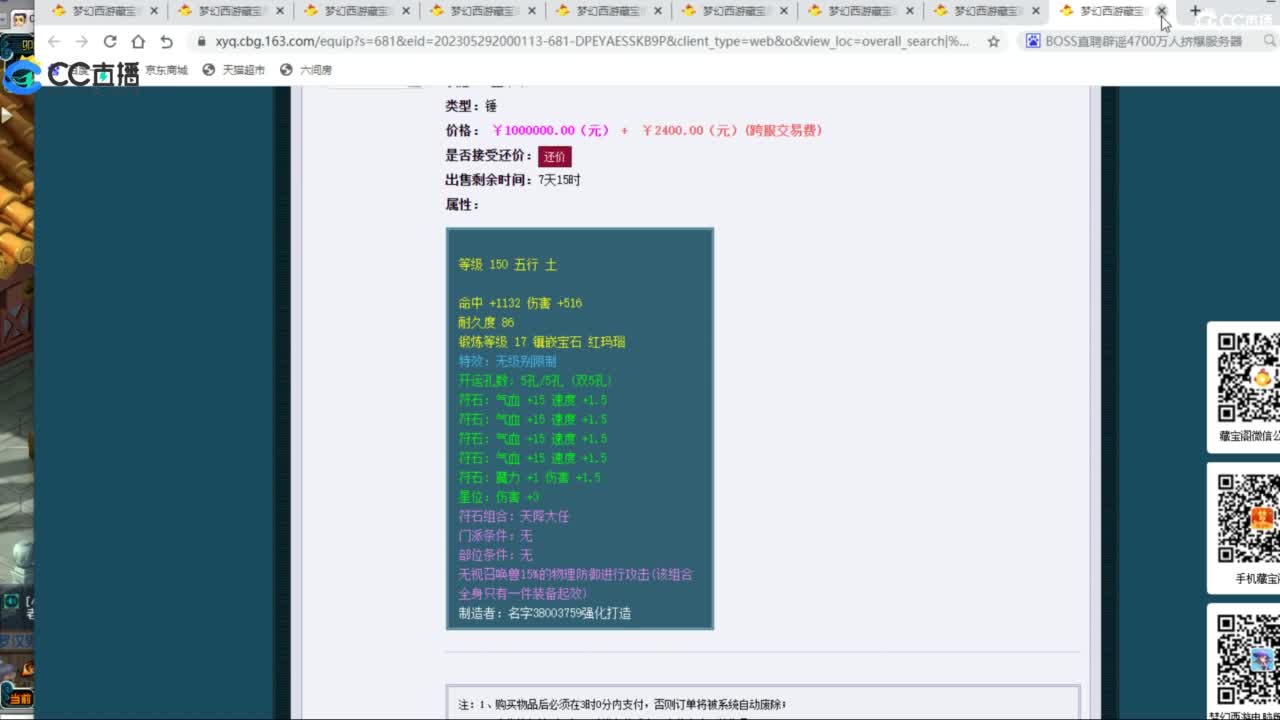
Task: Click the lock icon in address bar
Action: pyautogui.click(x=201, y=42)
